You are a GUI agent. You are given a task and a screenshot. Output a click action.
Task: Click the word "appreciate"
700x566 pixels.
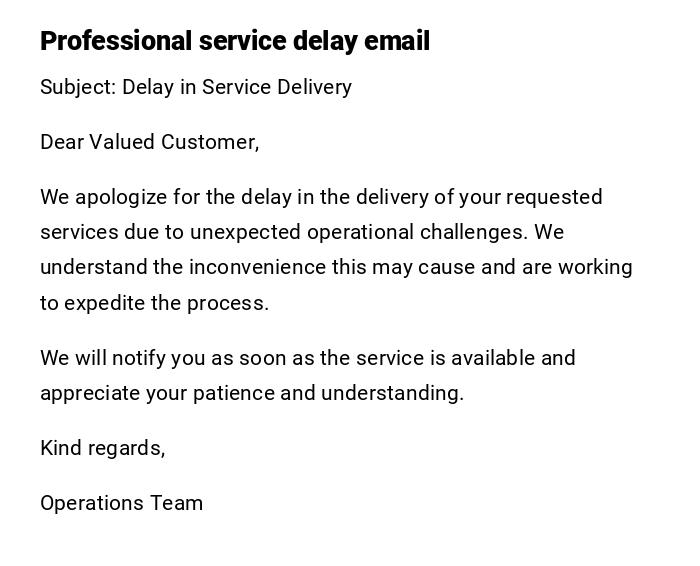90,393
